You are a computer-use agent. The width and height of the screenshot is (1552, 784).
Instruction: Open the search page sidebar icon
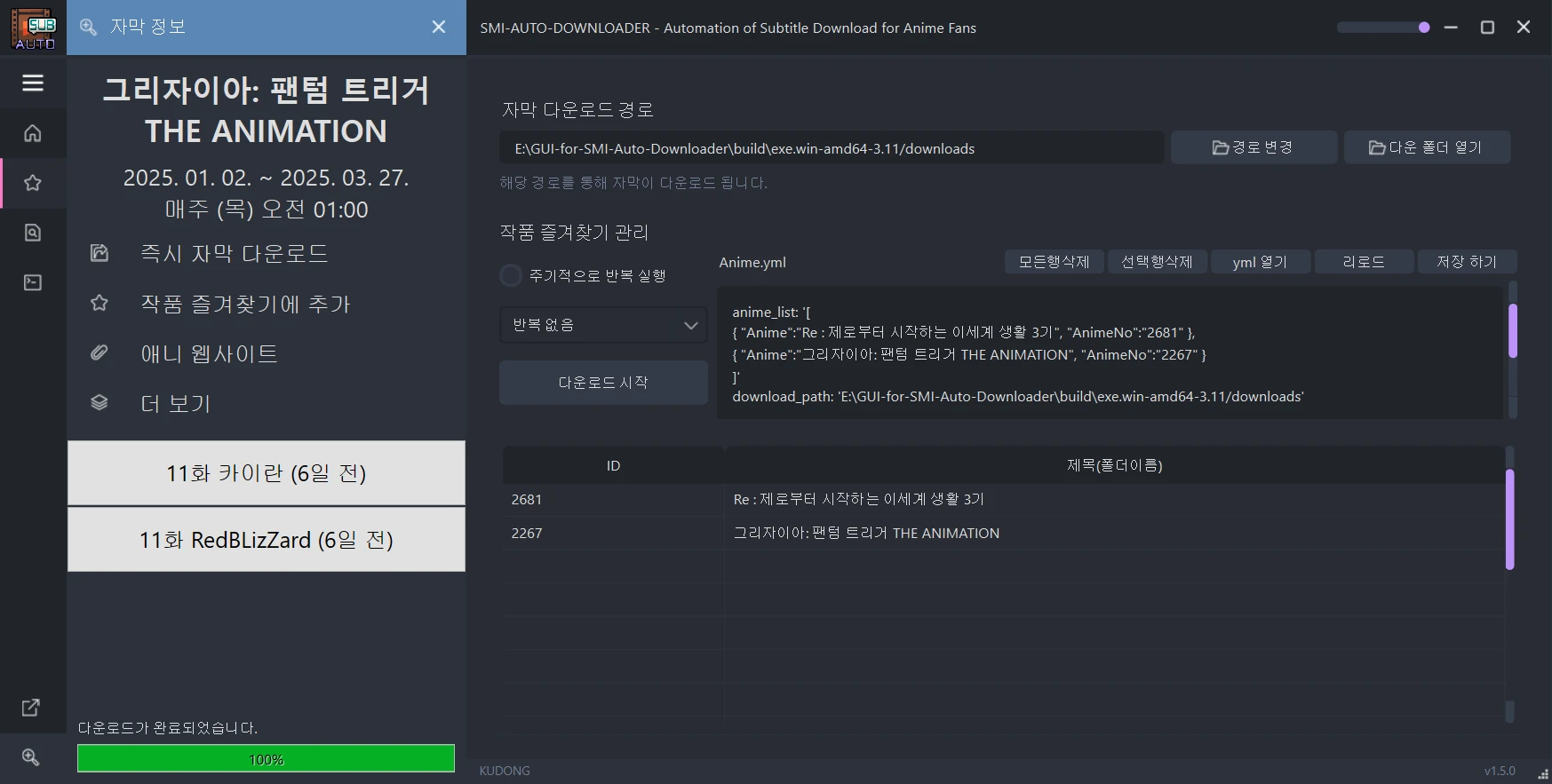[33, 233]
